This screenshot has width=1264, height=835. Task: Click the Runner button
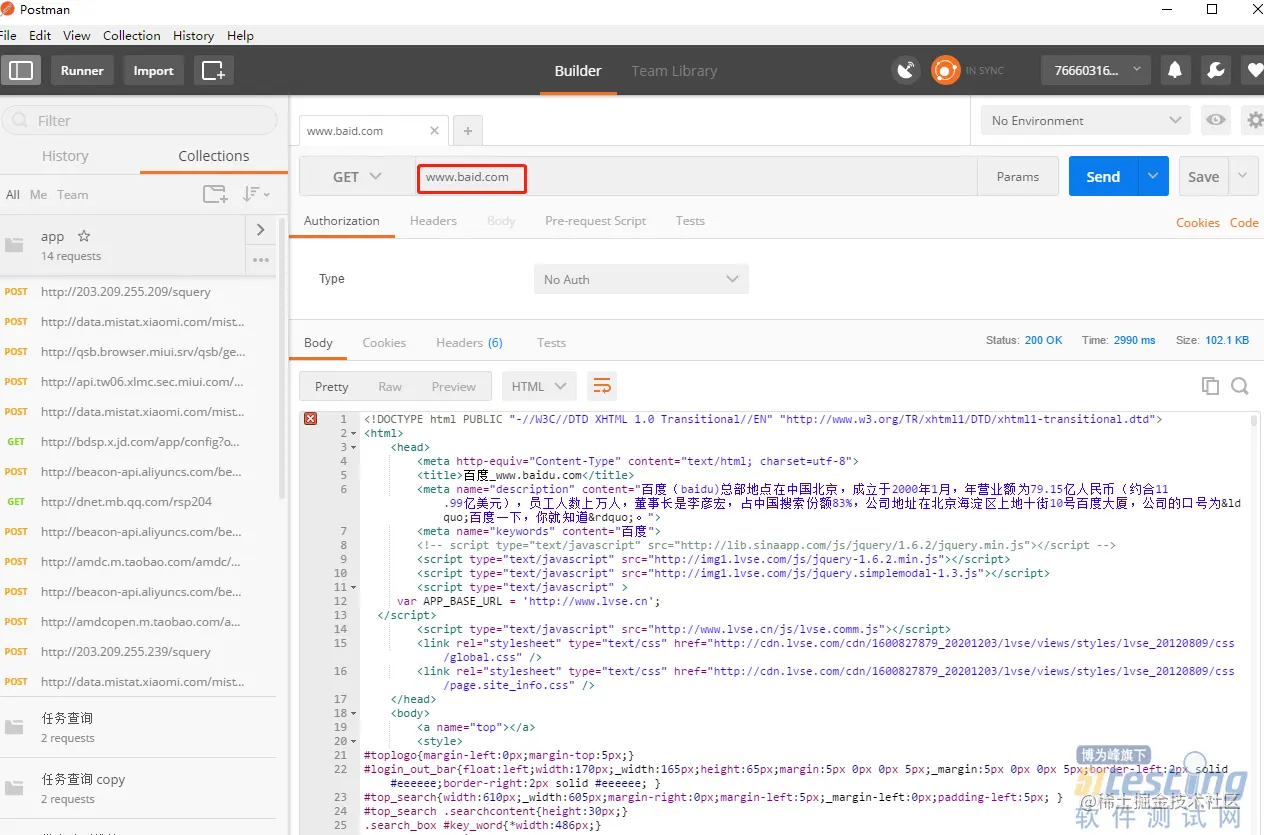82,70
